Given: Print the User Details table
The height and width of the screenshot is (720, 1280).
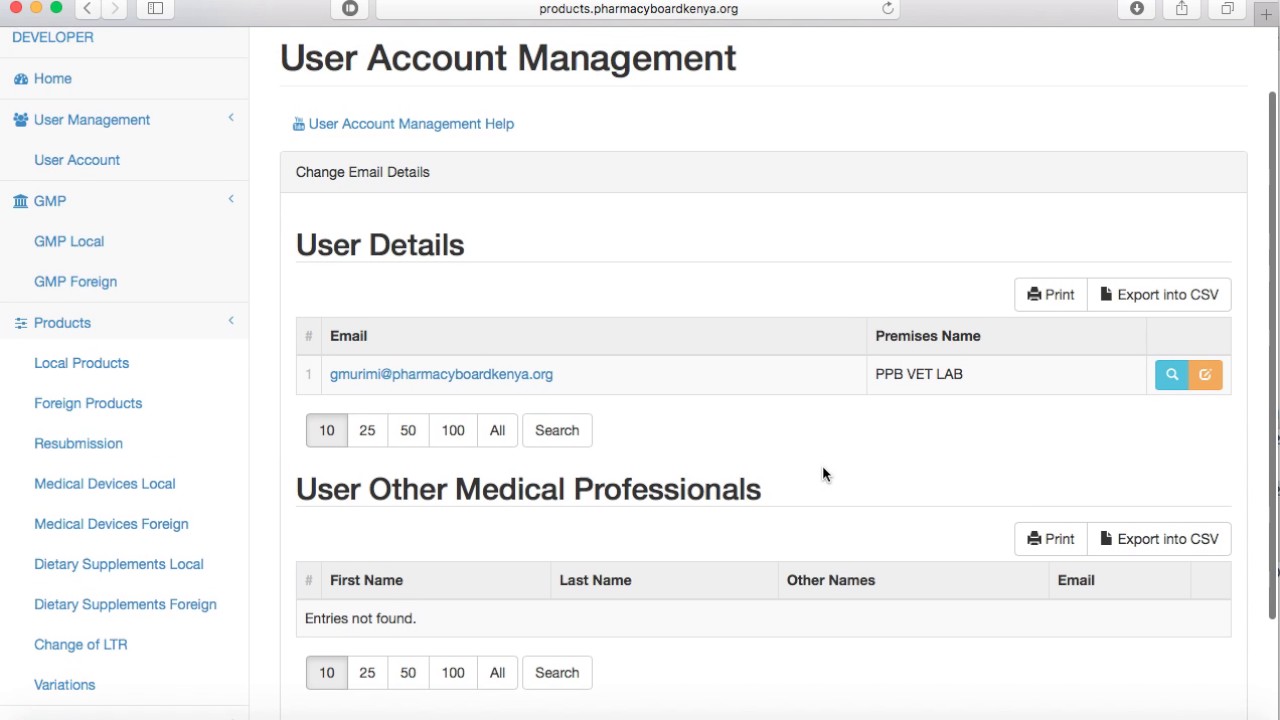Looking at the screenshot, I should pos(1050,295).
